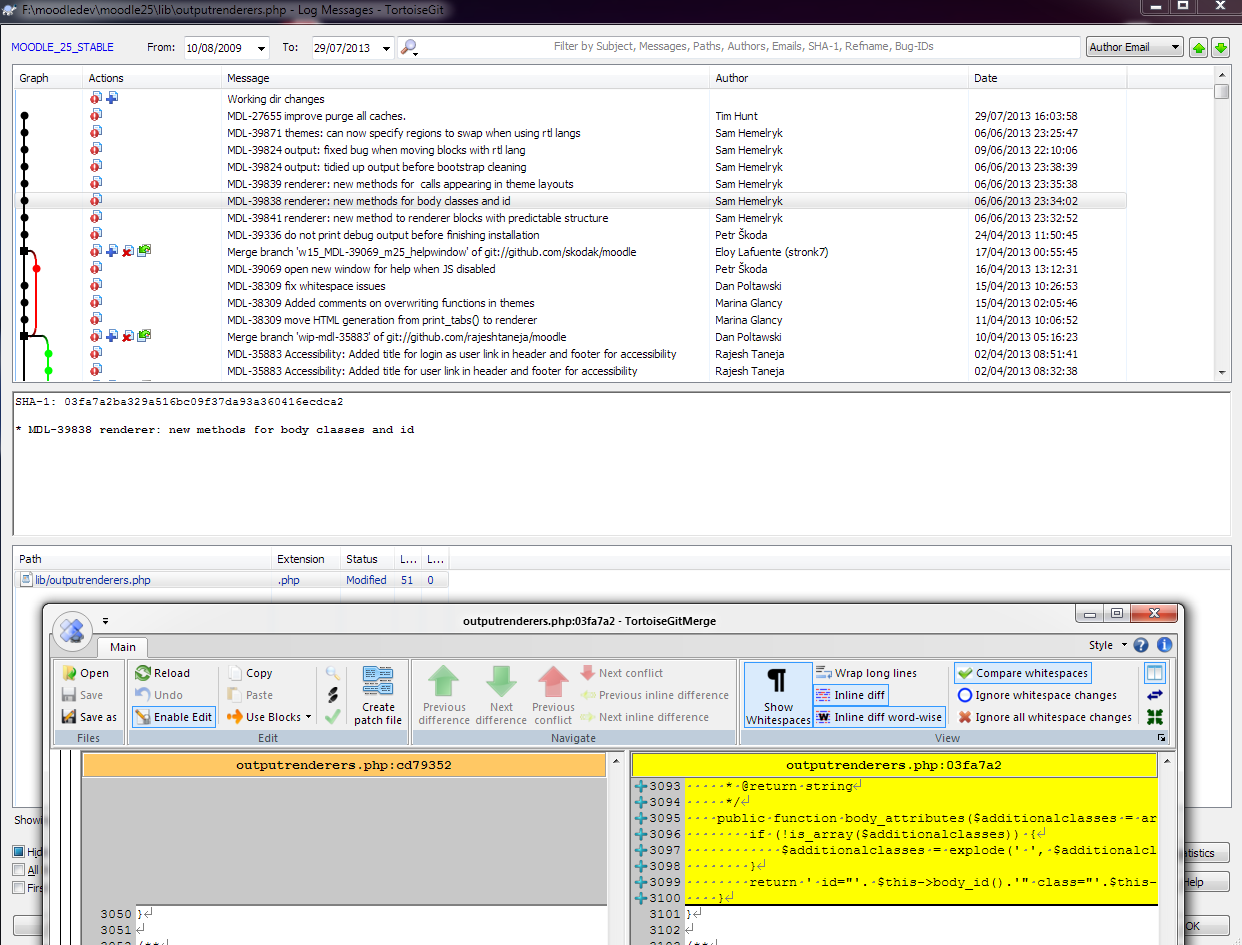1242x945 pixels.
Task: Click the search filter magnifier icon
Action: (408, 47)
